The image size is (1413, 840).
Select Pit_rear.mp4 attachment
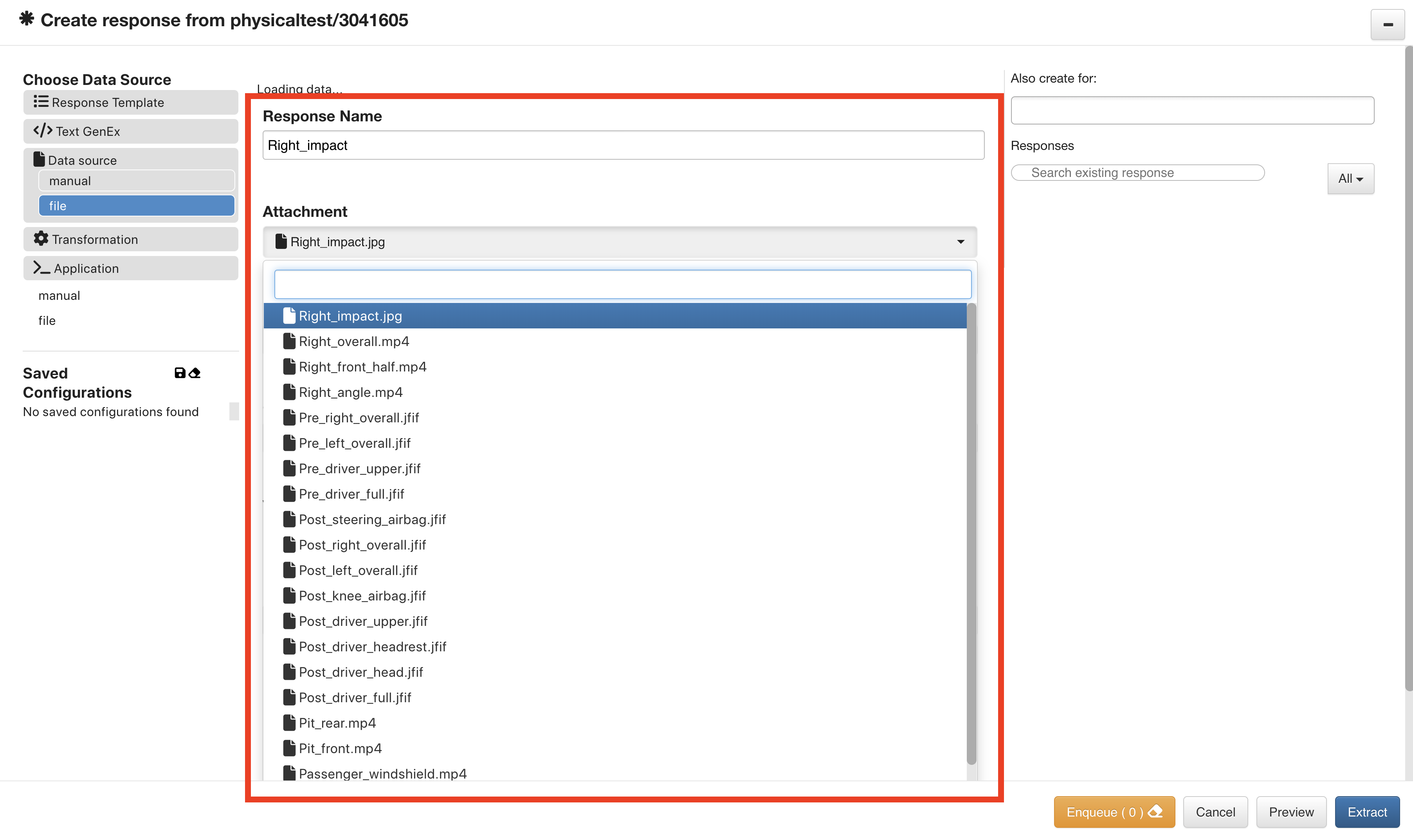615,723
